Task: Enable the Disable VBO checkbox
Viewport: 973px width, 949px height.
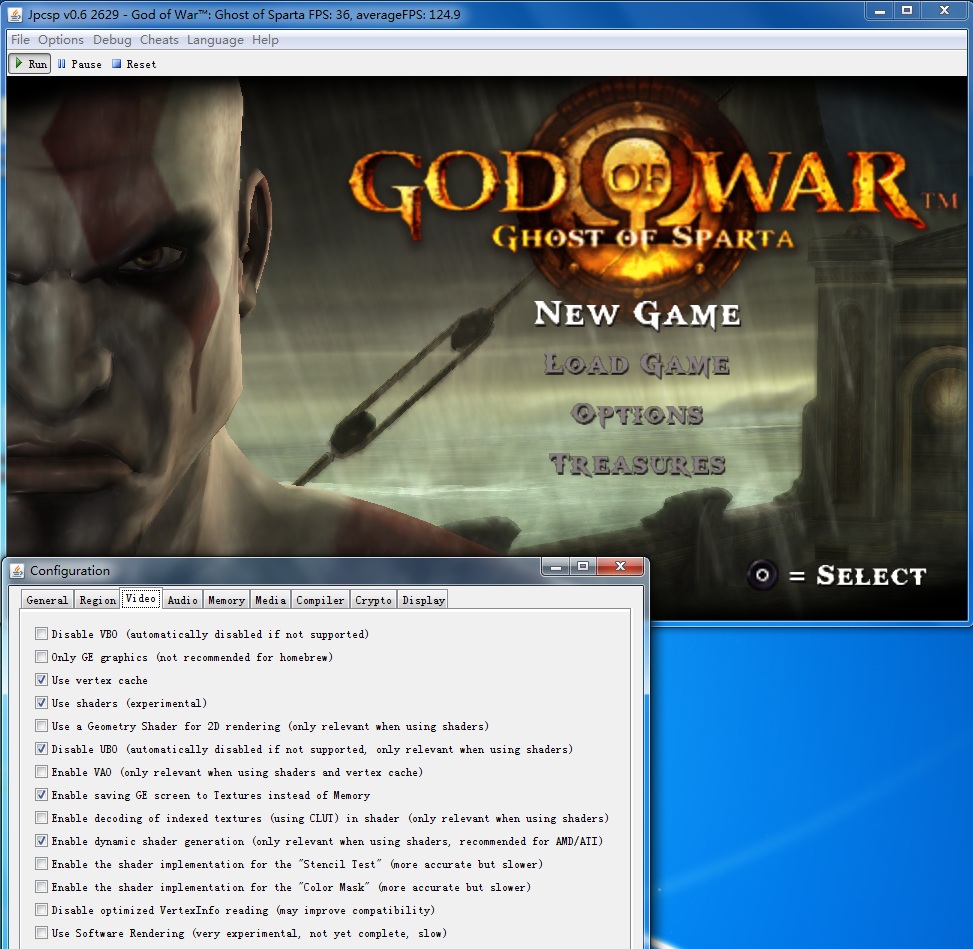Action: click(41, 634)
